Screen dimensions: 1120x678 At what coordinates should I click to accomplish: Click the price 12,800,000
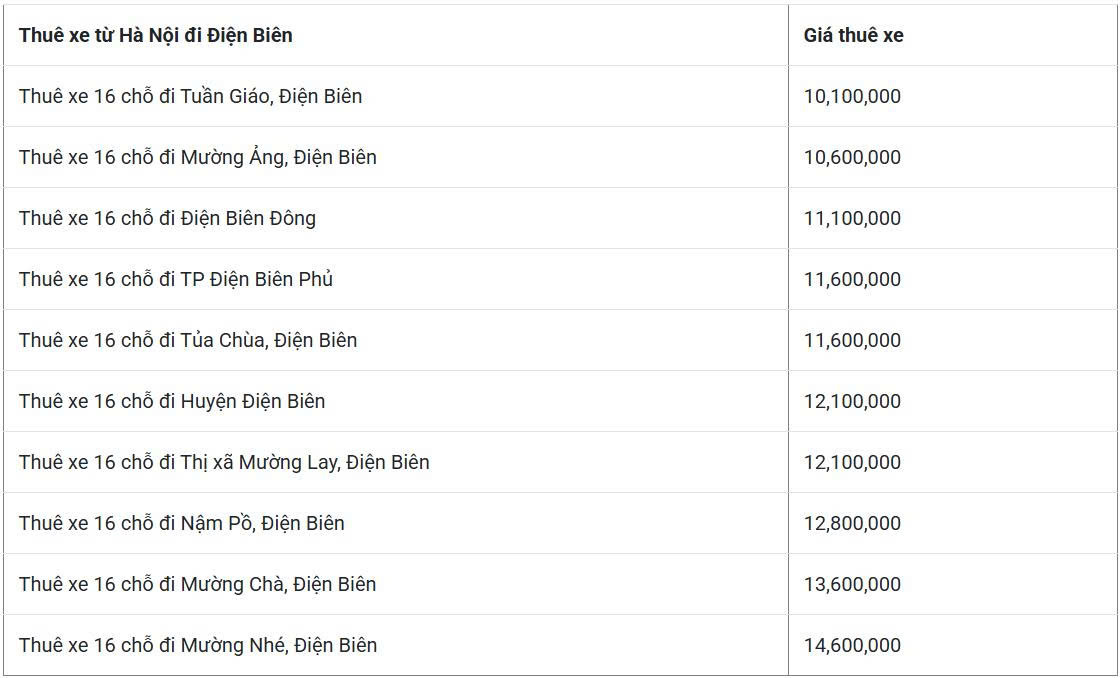852,523
